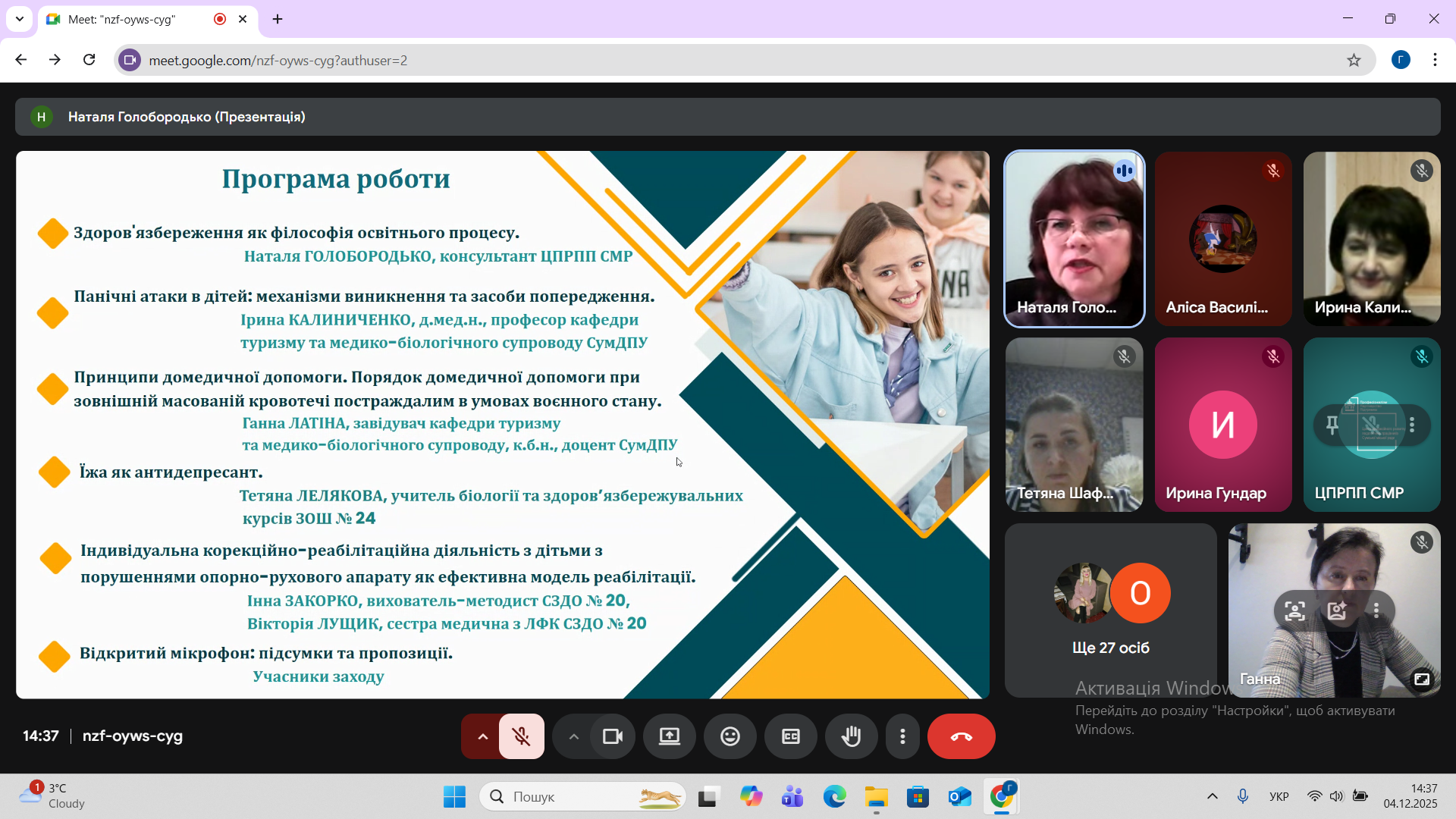Image resolution: width=1456 pixels, height=819 pixels.
Task: Click the framing icon on Ганна tile
Action: pyautogui.click(x=1294, y=610)
